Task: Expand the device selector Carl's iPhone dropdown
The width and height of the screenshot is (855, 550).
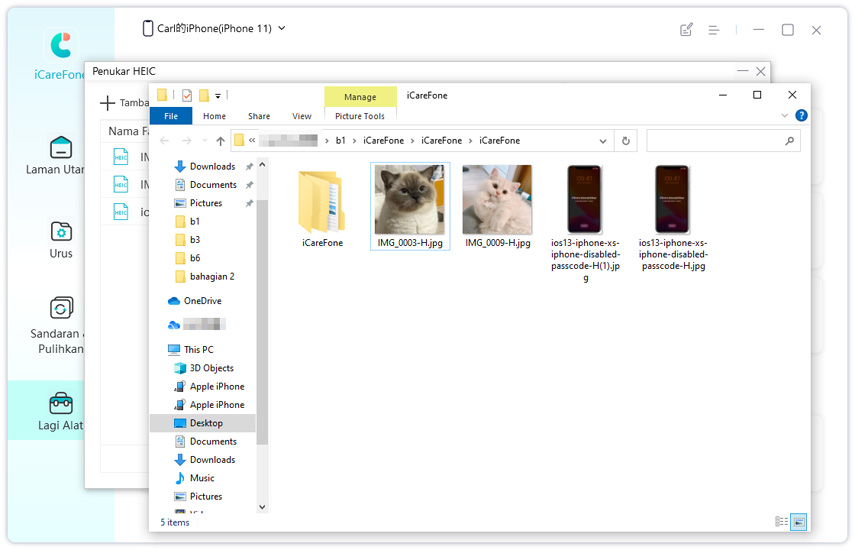Action: click(281, 28)
